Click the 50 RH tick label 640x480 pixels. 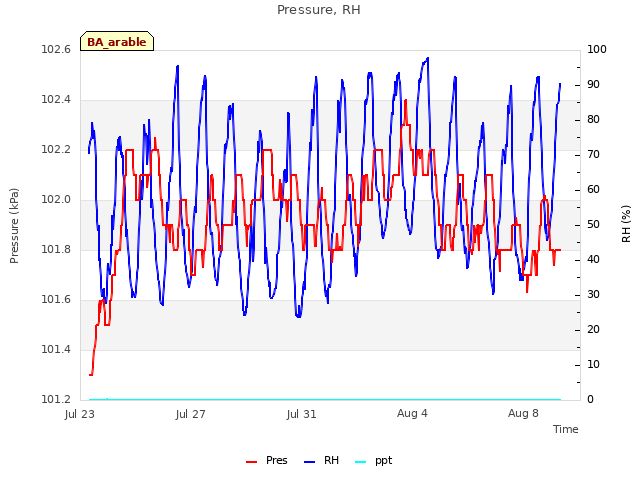593,225
